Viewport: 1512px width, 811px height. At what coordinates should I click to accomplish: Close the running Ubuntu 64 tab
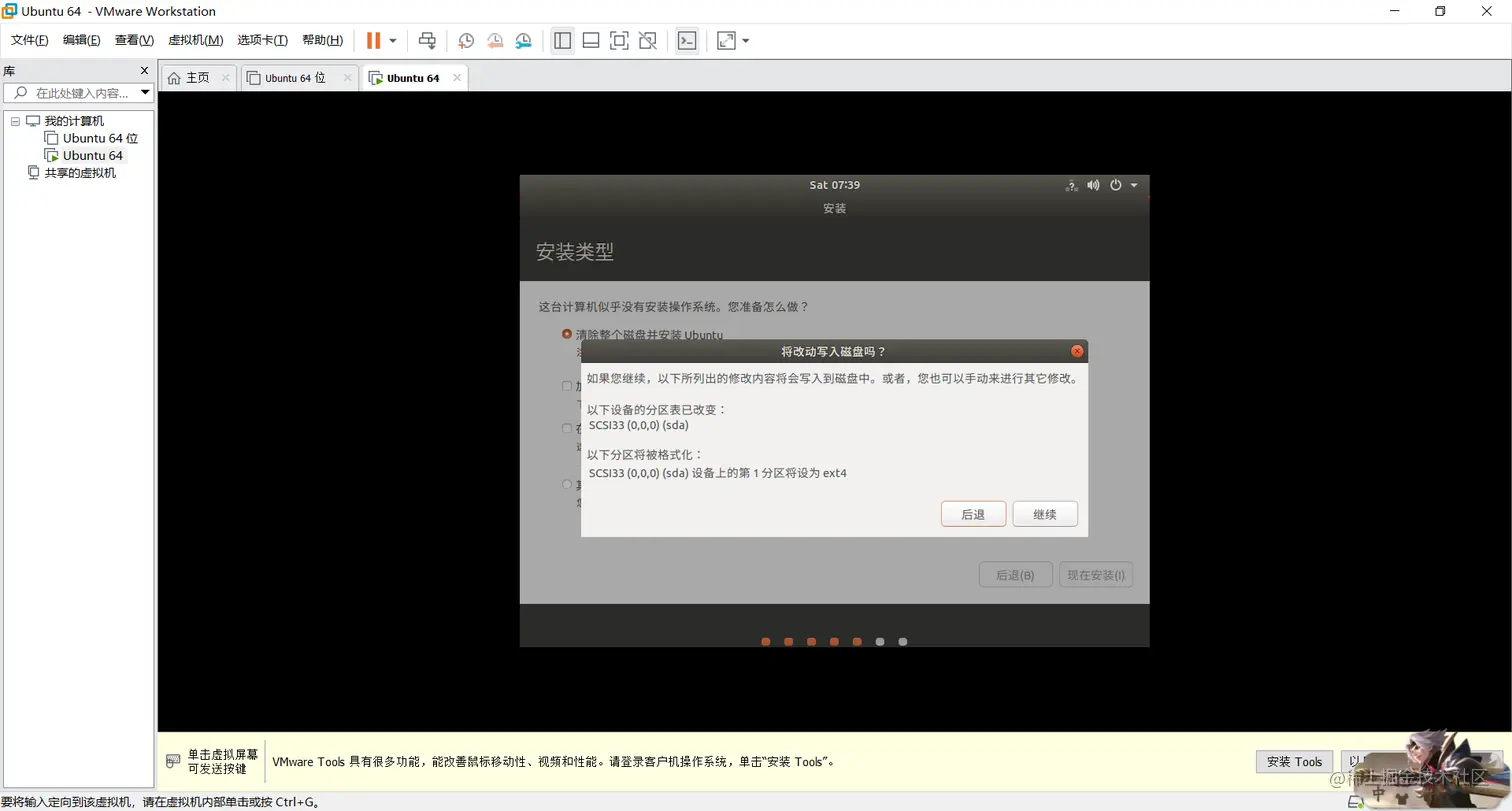coord(457,77)
